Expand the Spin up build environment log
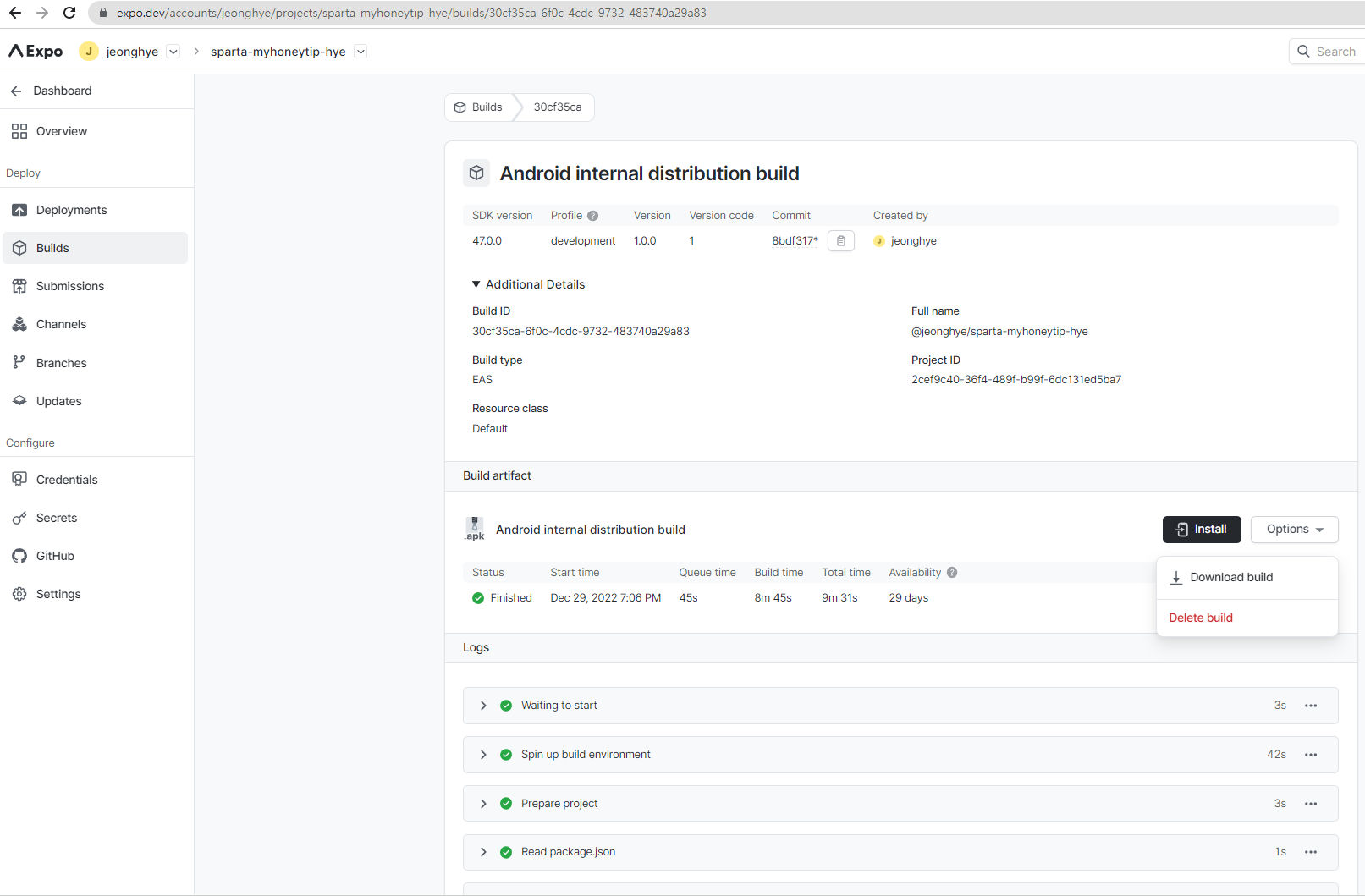The image size is (1365, 896). point(483,755)
